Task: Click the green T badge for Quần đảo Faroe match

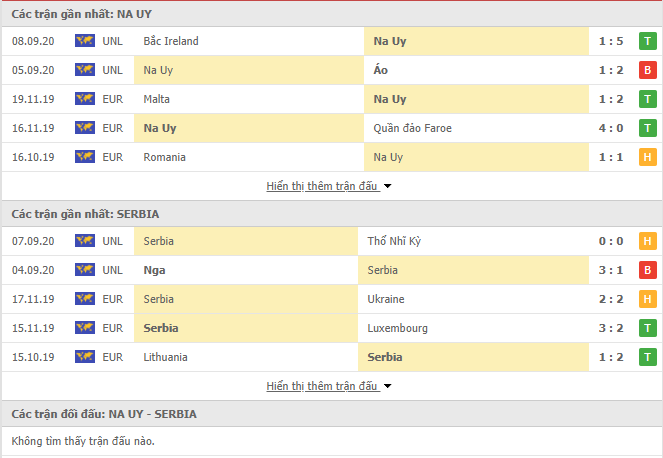Action: [x=647, y=128]
